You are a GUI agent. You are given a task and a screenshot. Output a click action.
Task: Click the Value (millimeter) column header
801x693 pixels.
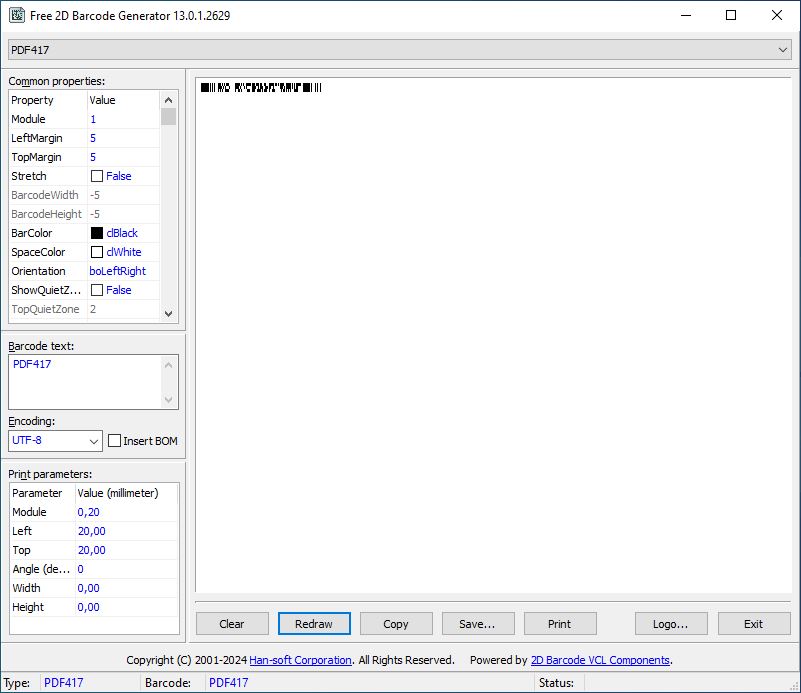pyautogui.click(x=127, y=493)
